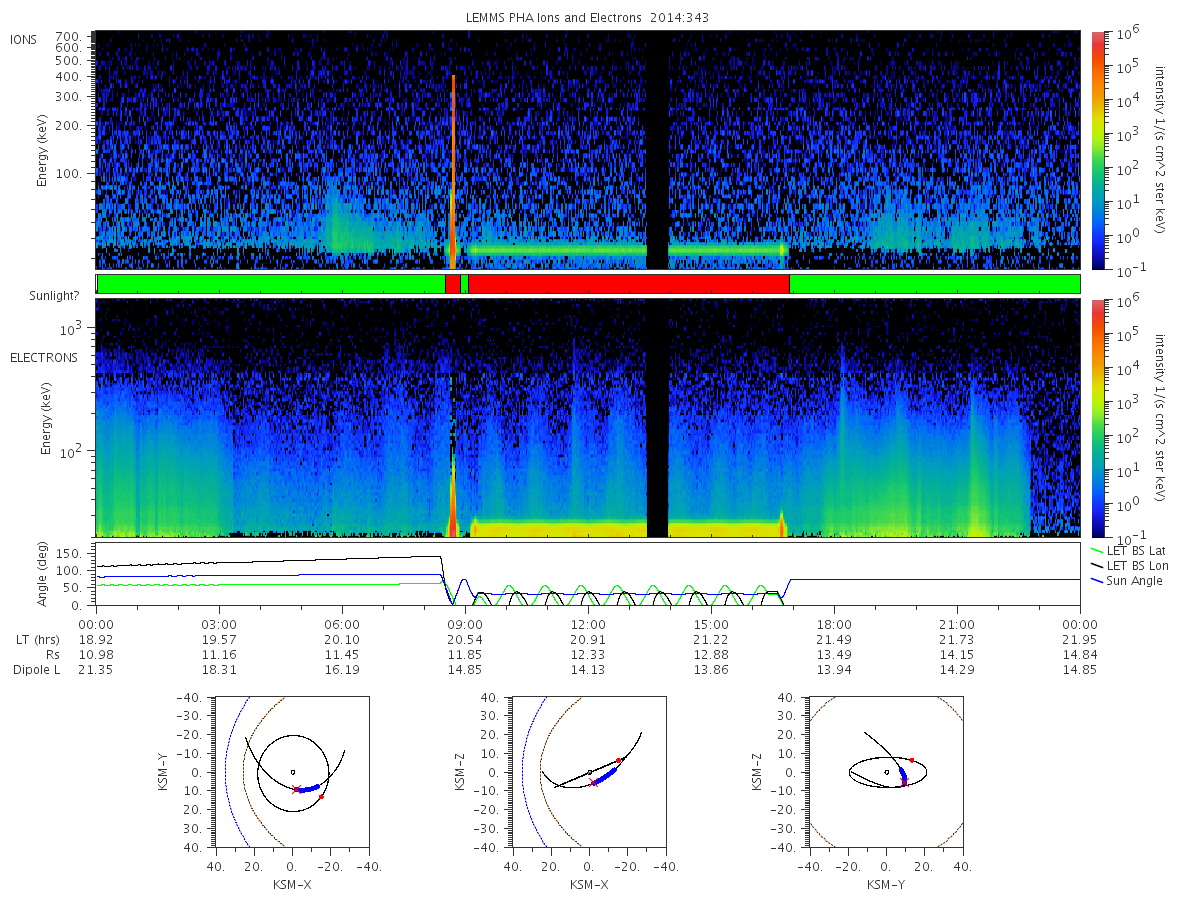Click the ELECTRONS panel label
This screenshot has width=1200, height=900.
[44, 357]
